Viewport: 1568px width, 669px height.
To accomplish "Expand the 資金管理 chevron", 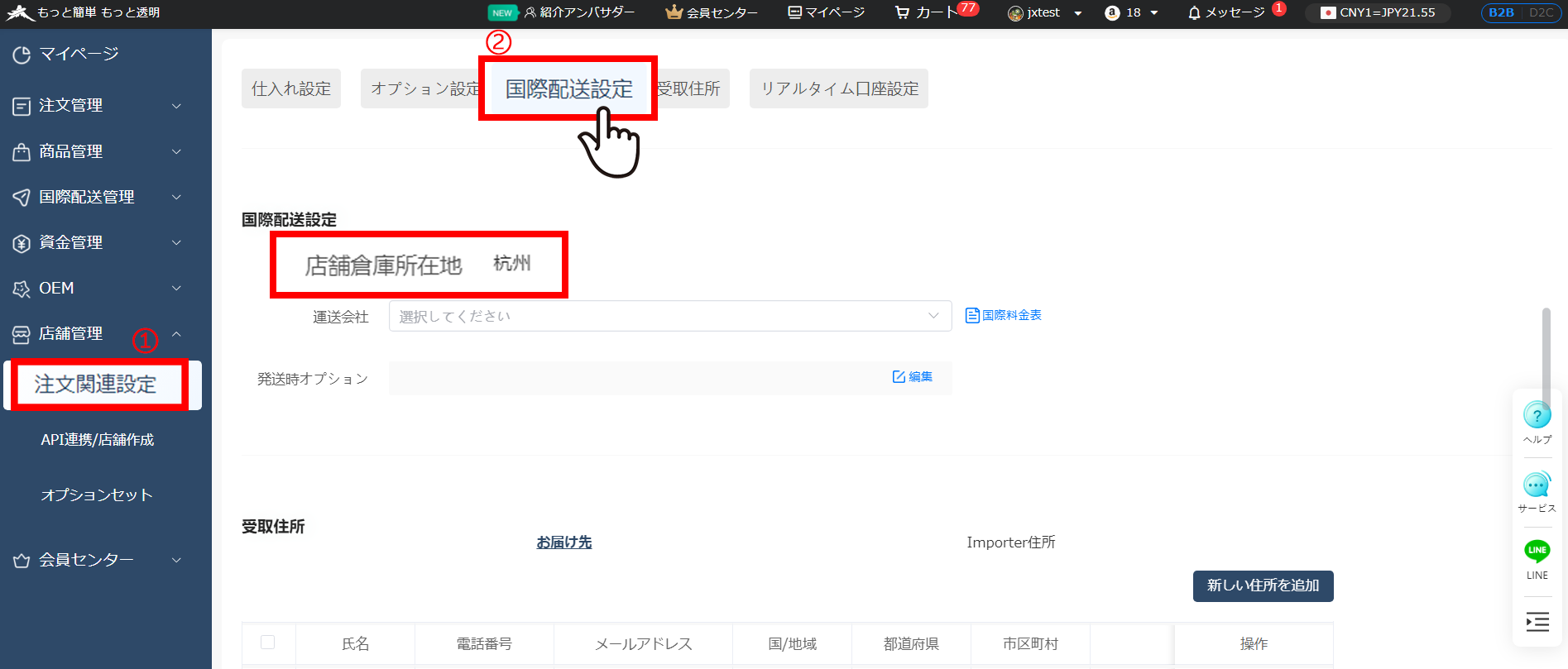I will coord(176,242).
